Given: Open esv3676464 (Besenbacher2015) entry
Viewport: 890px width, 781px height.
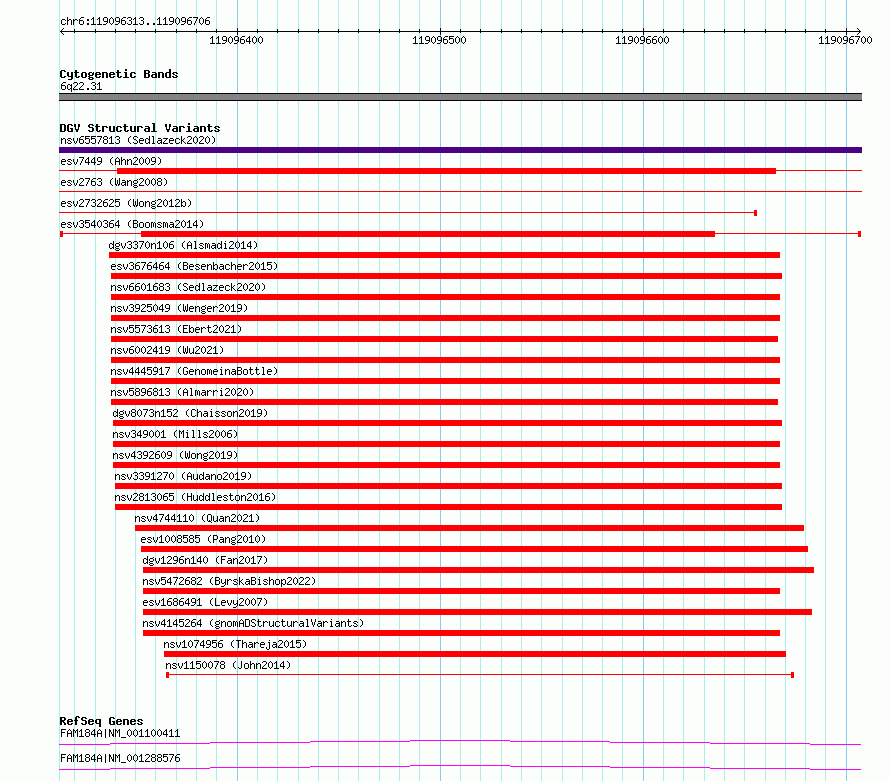Looking at the screenshot, I should (194, 266).
